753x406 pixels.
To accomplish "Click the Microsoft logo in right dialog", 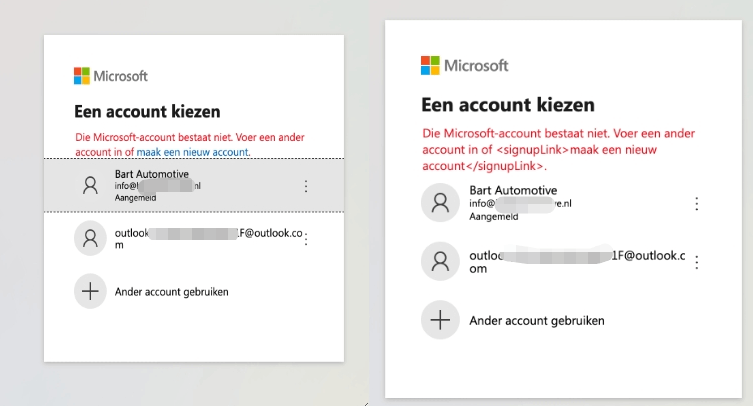I will (464, 65).
